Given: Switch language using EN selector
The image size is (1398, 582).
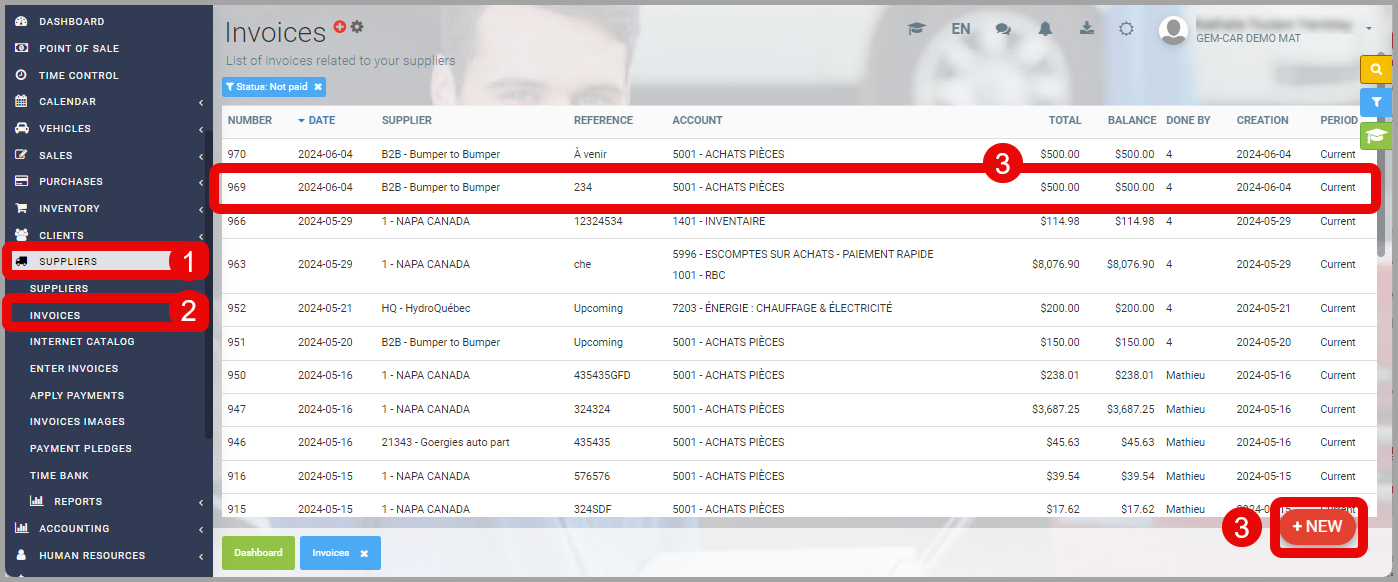Looking at the screenshot, I should [x=960, y=29].
